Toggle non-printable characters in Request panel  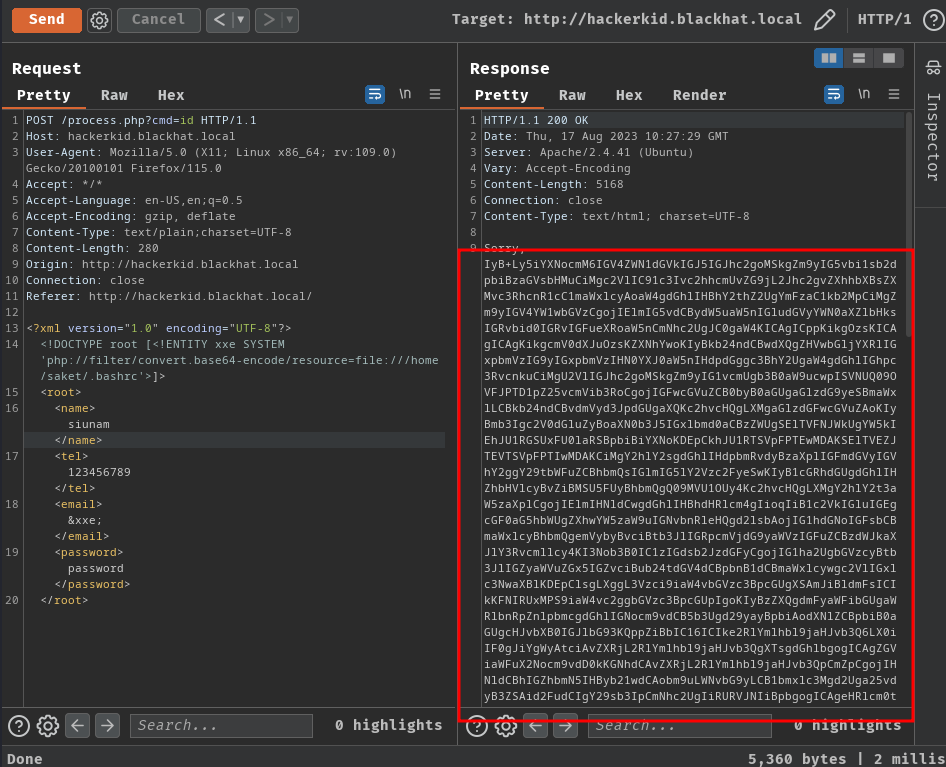pos(405,94)
